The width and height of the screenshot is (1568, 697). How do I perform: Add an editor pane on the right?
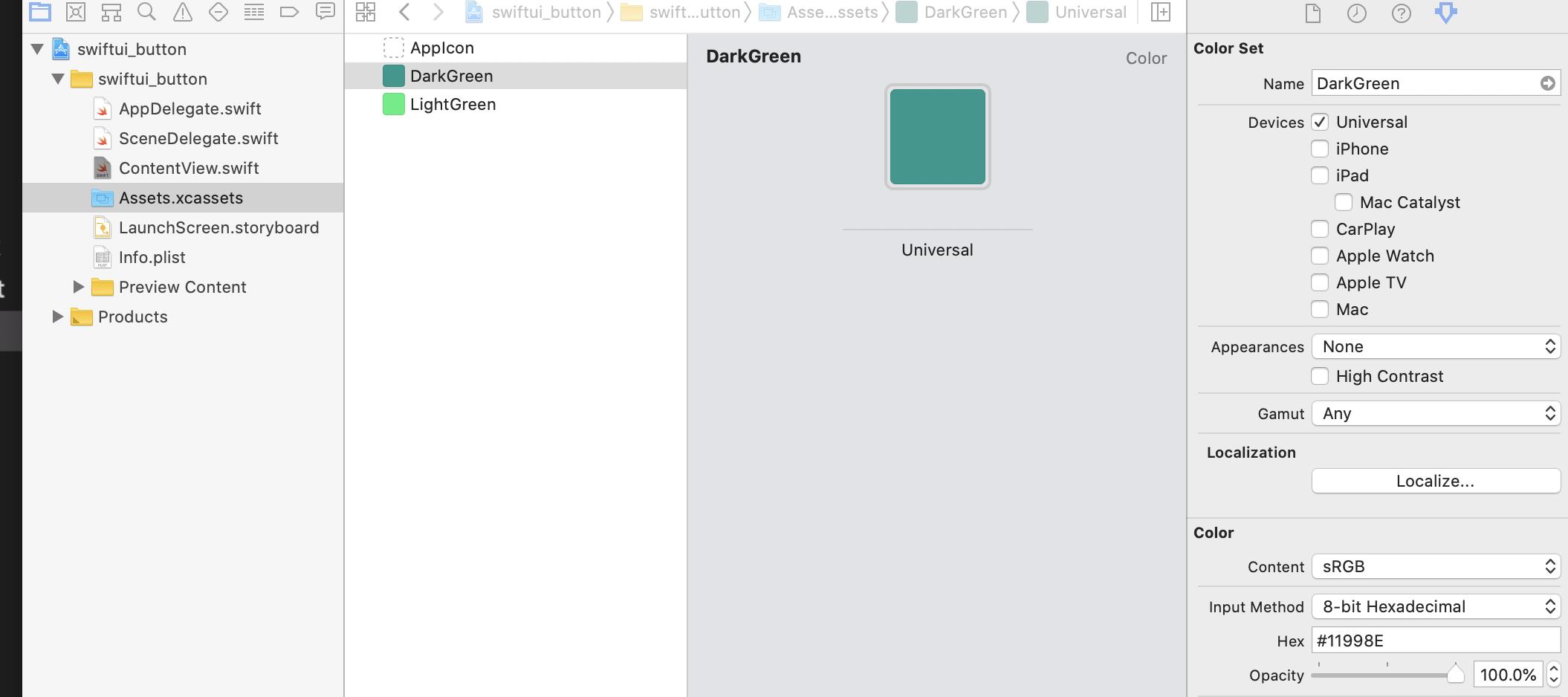pyautogui.click(x=1161, y=12)
